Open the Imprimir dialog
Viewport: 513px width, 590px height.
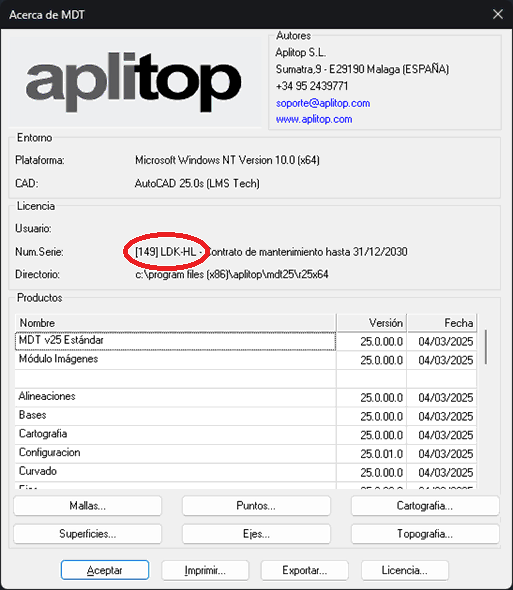click(x=205, y=570)
